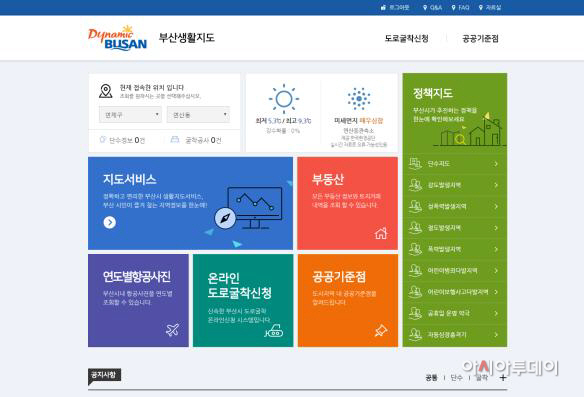584x397 pixels.
Task: Open the orange 공공기준점 tile
Action: click(347, 301)
